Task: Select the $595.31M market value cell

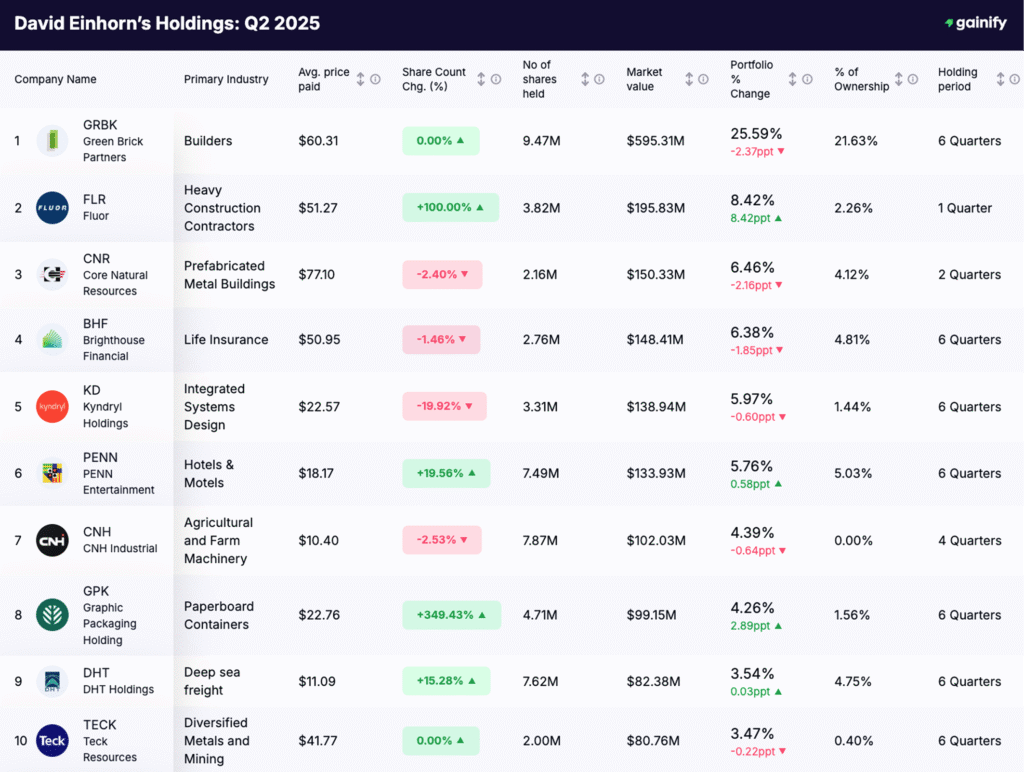Action: [x=655, y=140]
